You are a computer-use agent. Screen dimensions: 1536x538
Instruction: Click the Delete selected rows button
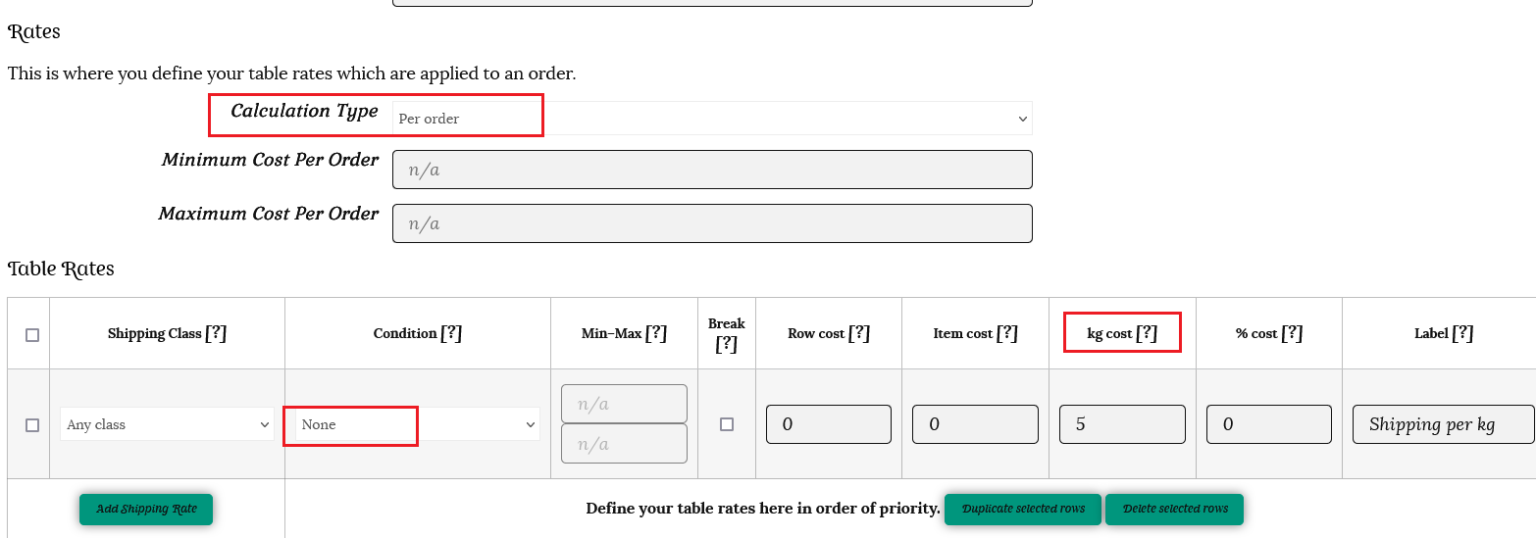[1174, 509]
